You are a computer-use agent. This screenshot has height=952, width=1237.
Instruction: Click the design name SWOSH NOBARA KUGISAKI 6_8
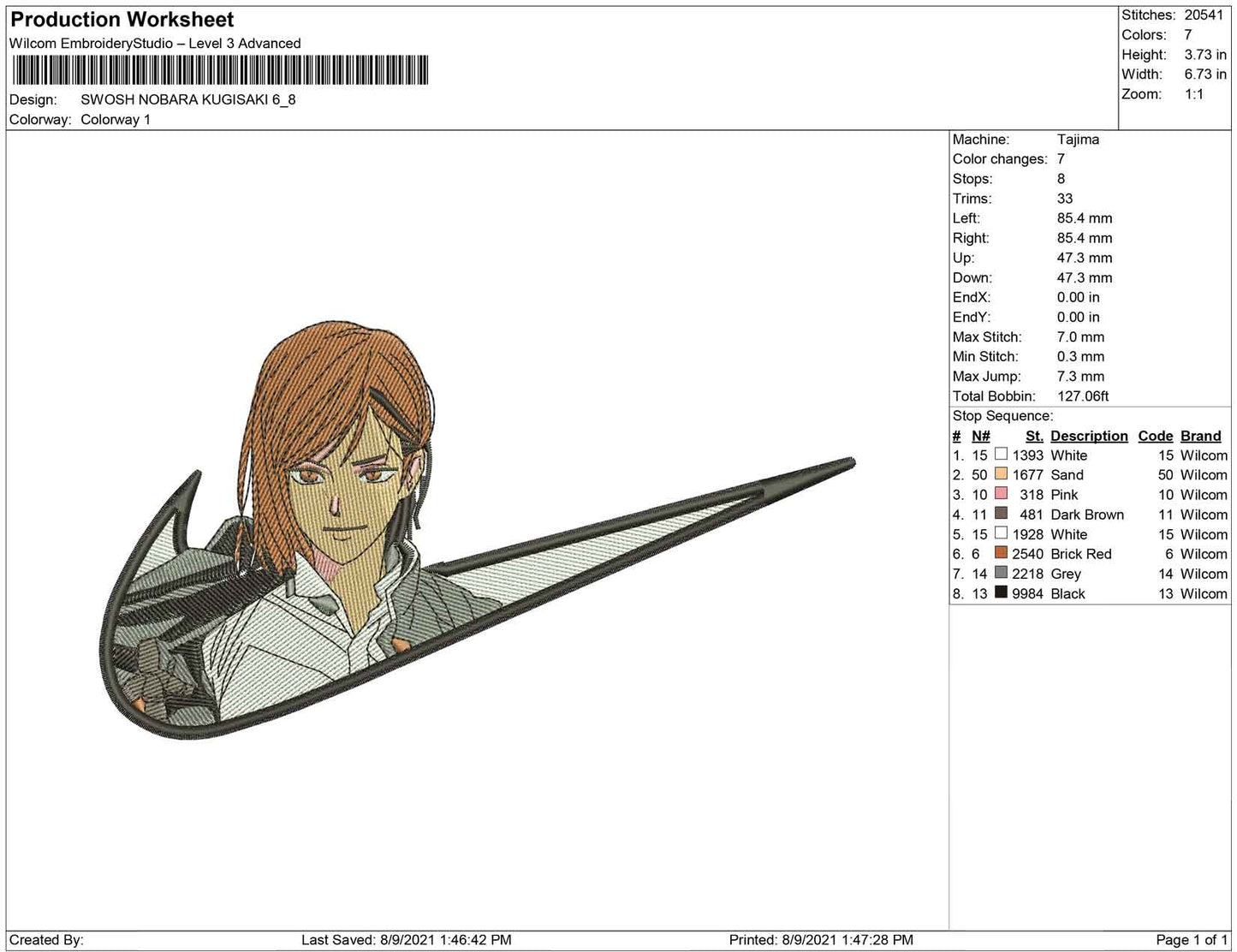click(x=188, y=99)
